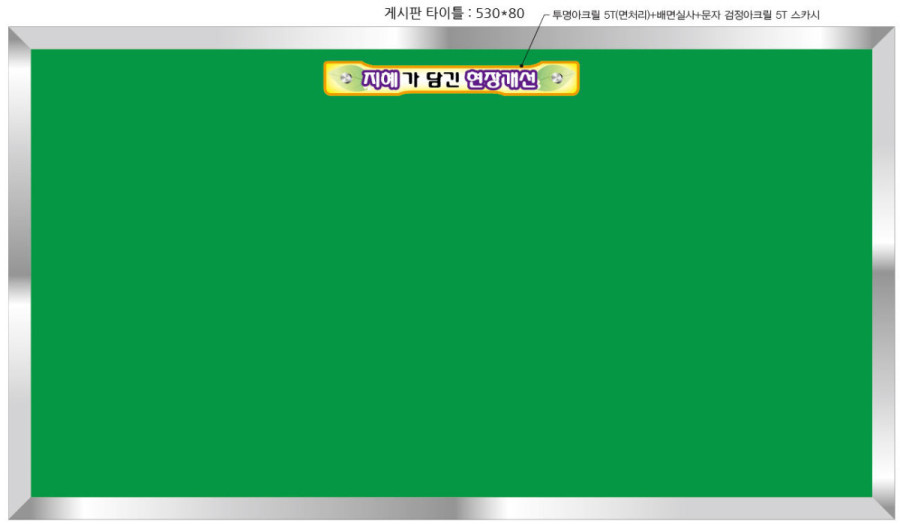Select the purple '현장개선' word on the banner
This screenshot has width=900, height=524.
coord(502,79)
